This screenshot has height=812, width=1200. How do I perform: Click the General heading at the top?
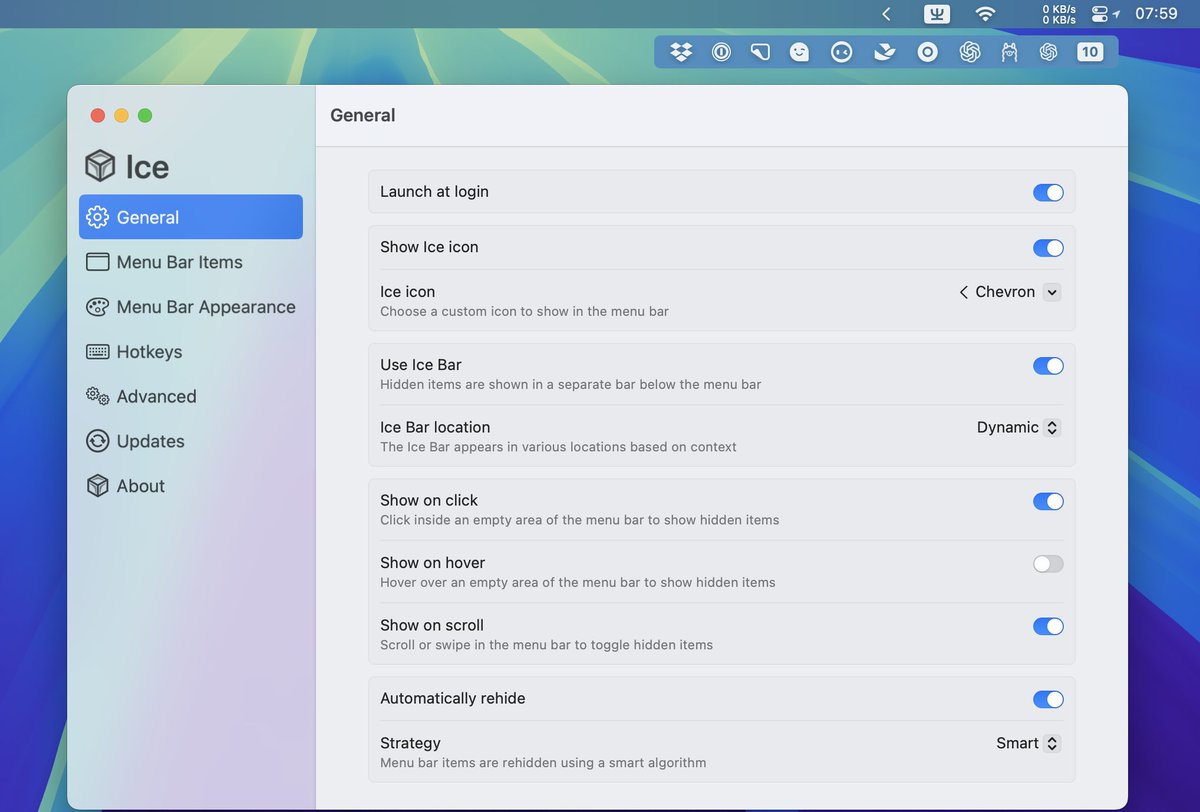tap(363, 115)
